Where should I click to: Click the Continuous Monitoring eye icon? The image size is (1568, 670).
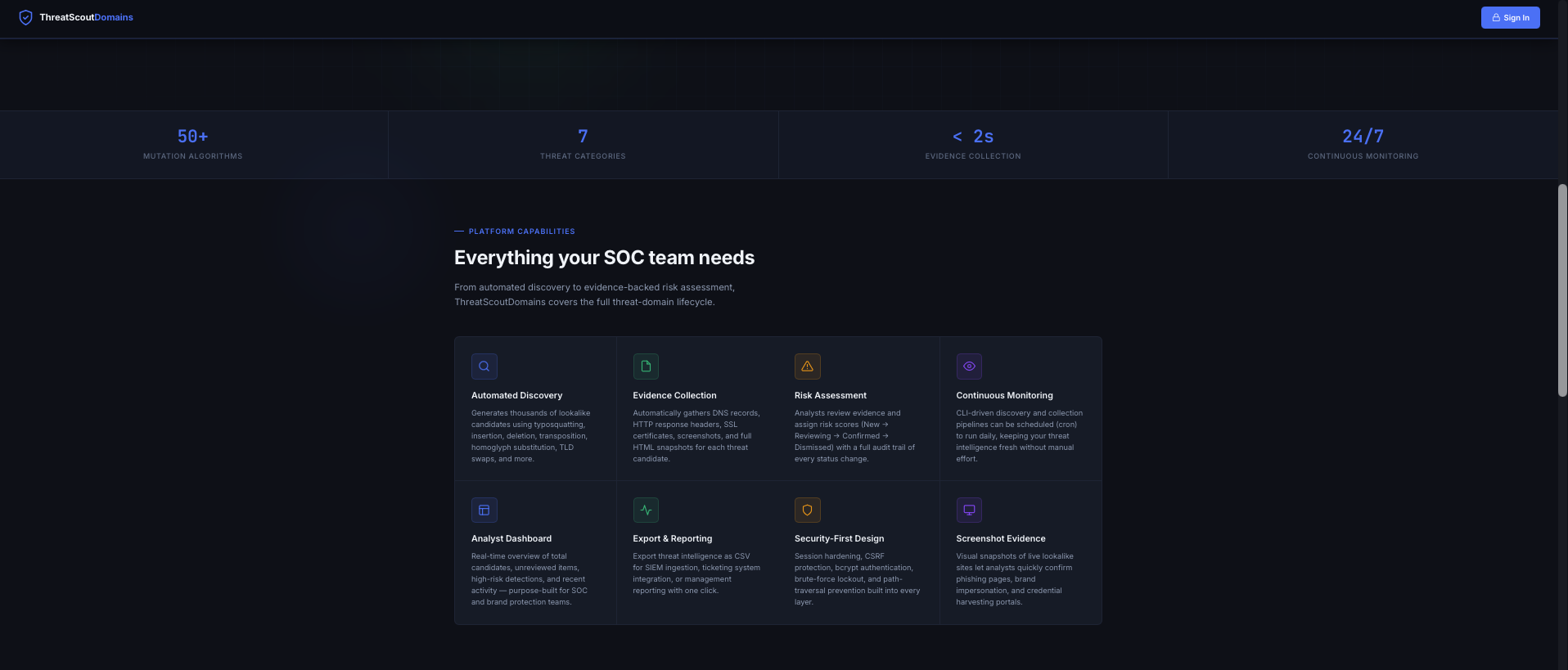969,366
